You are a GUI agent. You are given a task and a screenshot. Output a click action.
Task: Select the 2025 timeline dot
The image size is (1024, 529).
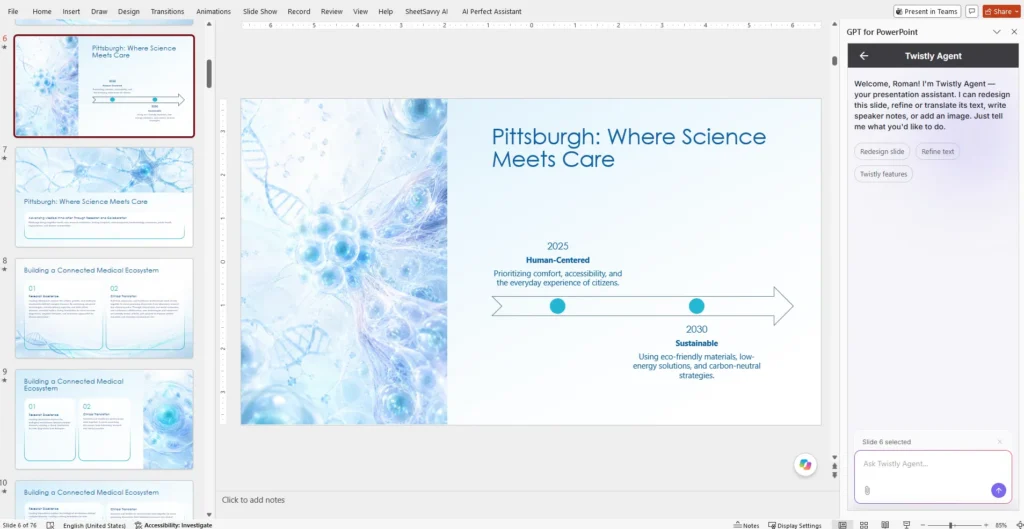point(557,306)
